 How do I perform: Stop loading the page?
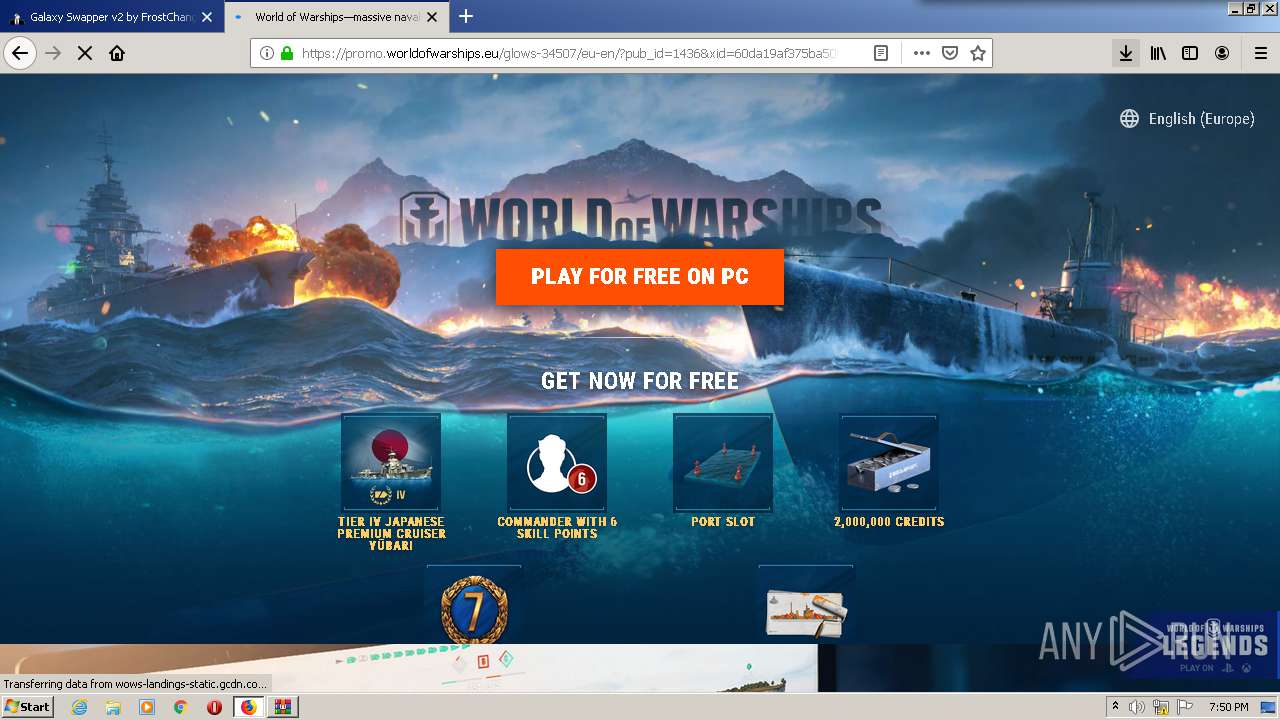pos(85,53)
